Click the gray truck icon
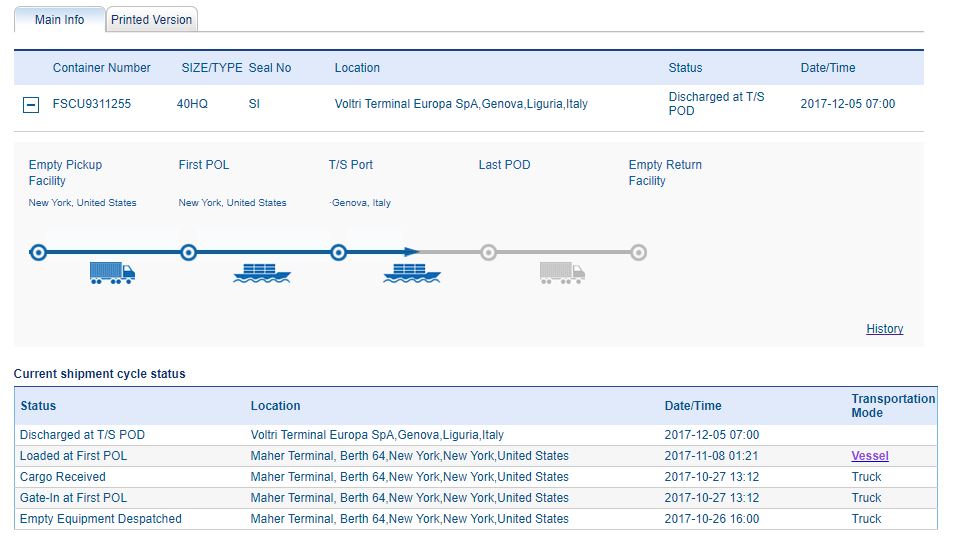 click(x=561, y=272)
